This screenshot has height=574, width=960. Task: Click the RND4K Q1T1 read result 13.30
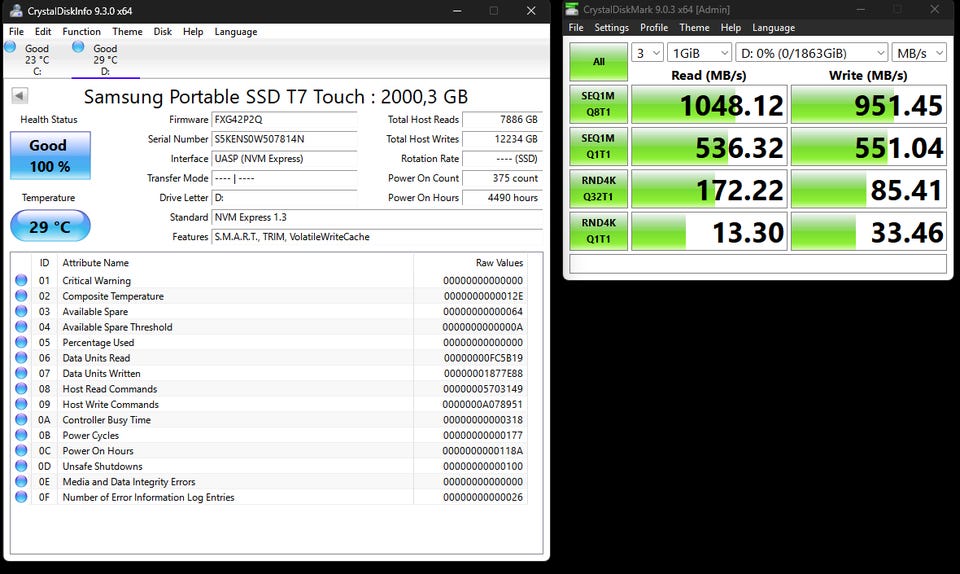709,231
